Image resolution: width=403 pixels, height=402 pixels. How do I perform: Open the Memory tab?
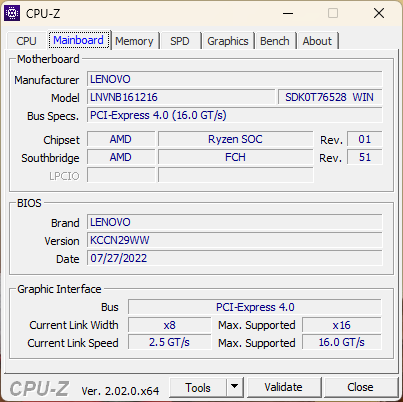coord(134,41)
